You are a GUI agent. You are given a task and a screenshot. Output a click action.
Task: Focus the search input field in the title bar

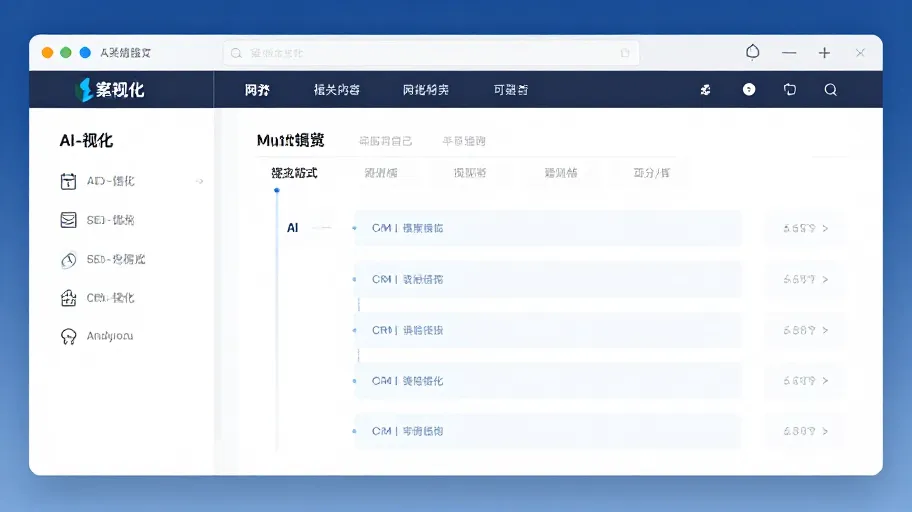coord(431,53)
